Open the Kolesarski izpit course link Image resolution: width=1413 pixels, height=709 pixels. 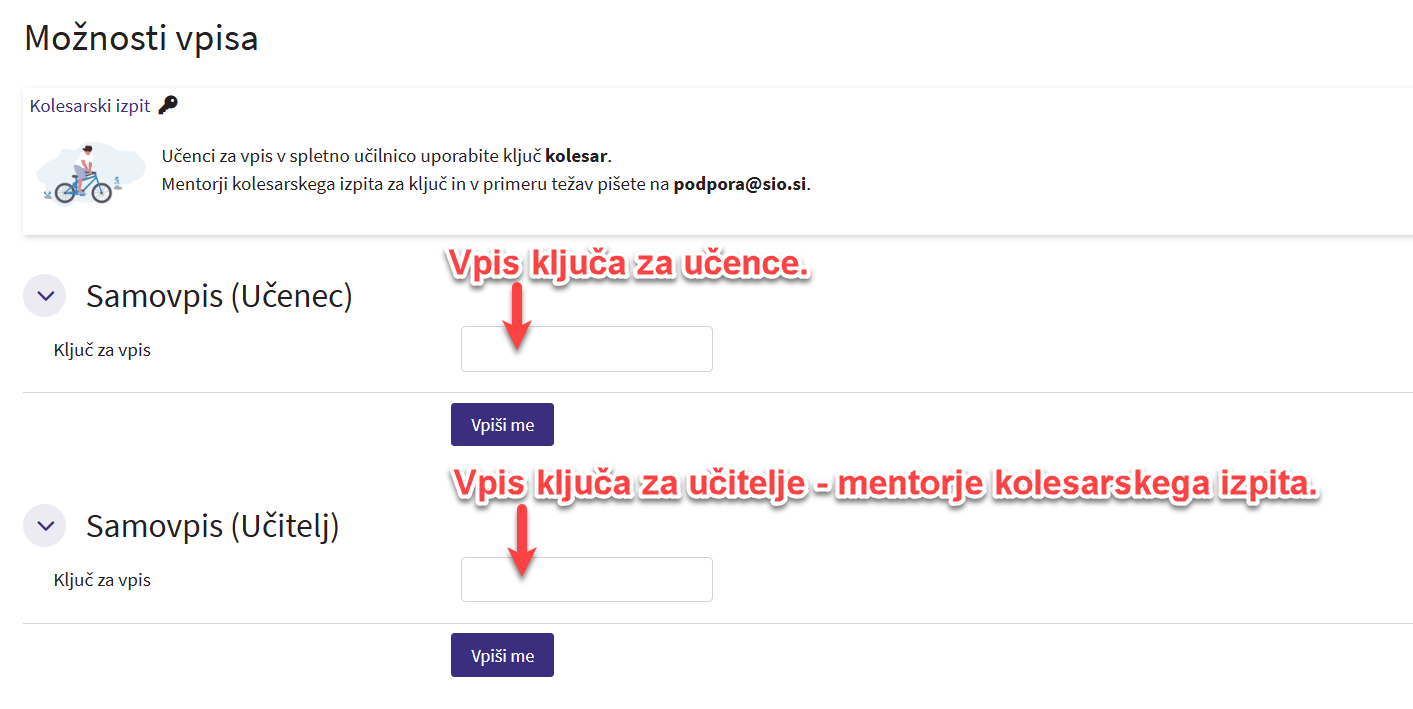(90, 106)
